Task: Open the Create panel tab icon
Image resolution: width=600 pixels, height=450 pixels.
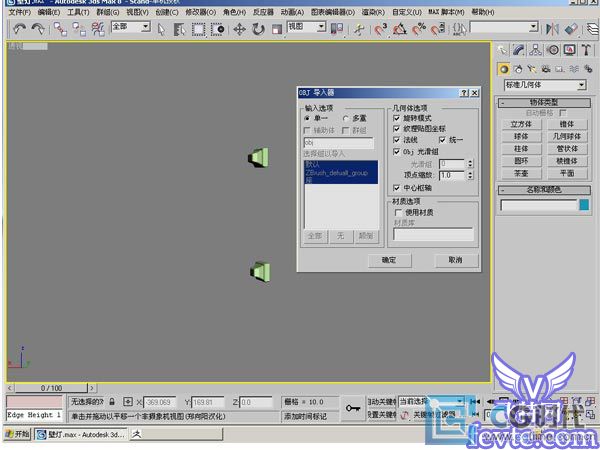Action: point(502,50)
